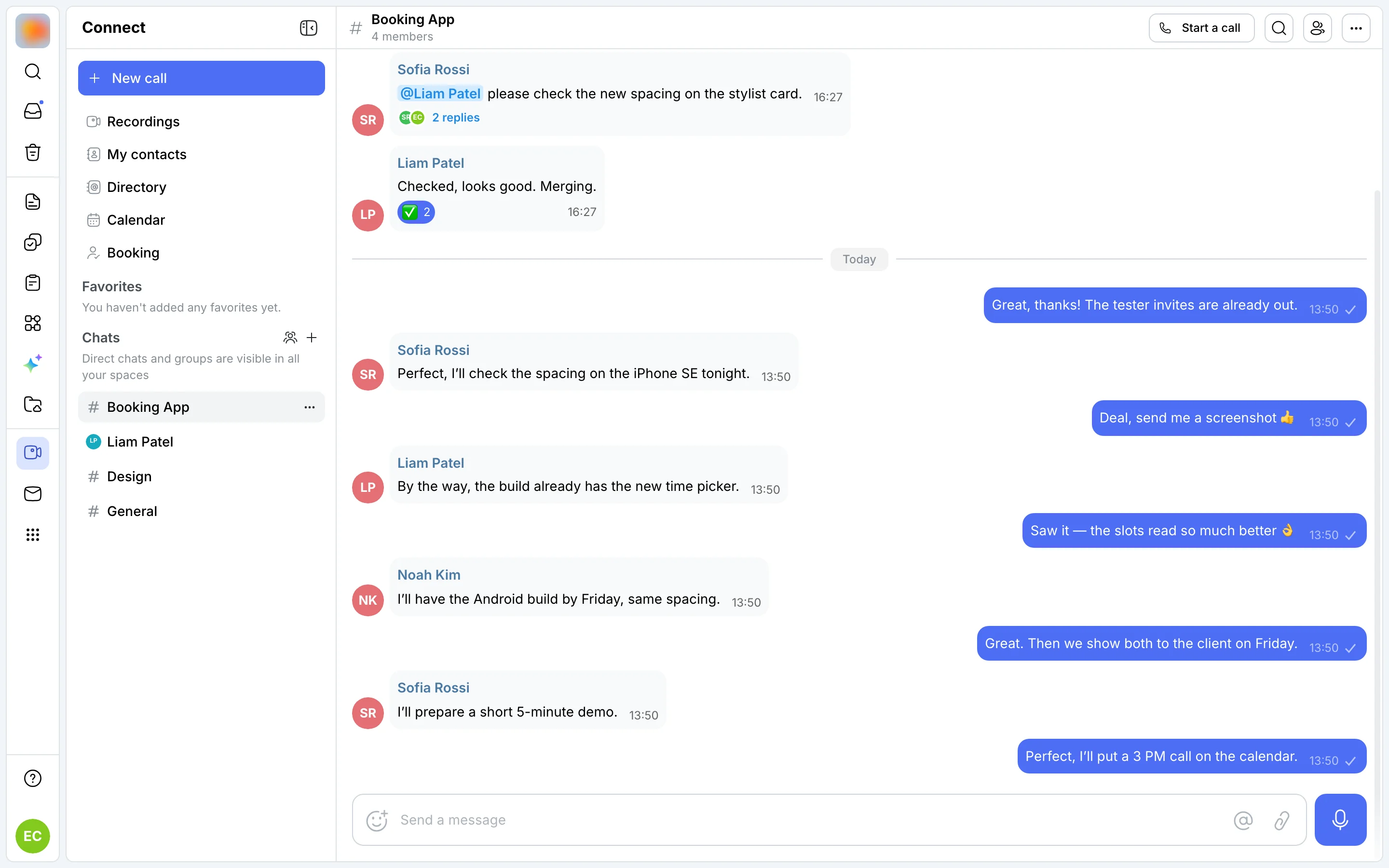Open the General channel
This screenshot has height=868, width=1389.
click(202, 511)
